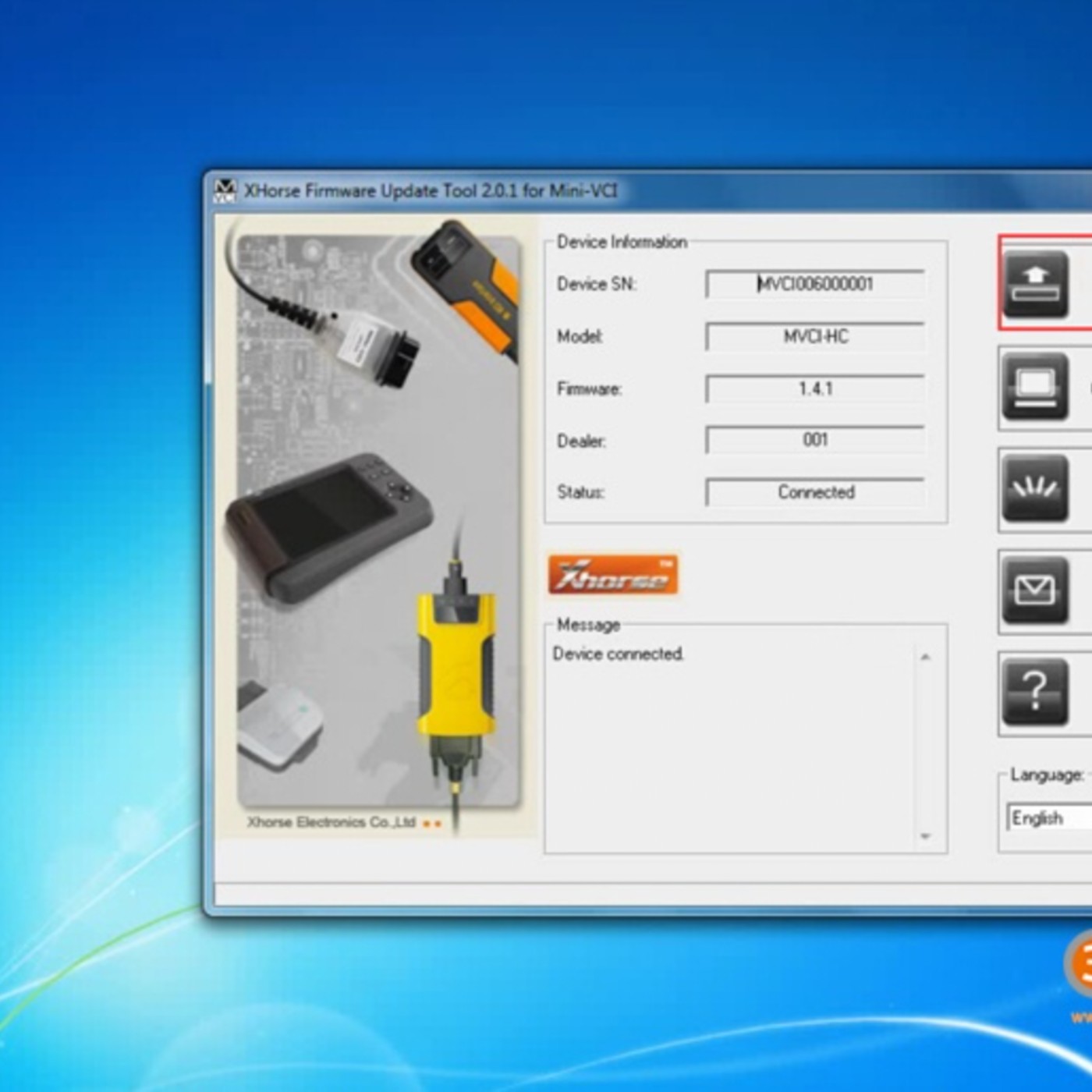Open help with the question mark icon
This screenshot has height=1092, width=1092.
pyautogui.click(x=1035, y=693)
